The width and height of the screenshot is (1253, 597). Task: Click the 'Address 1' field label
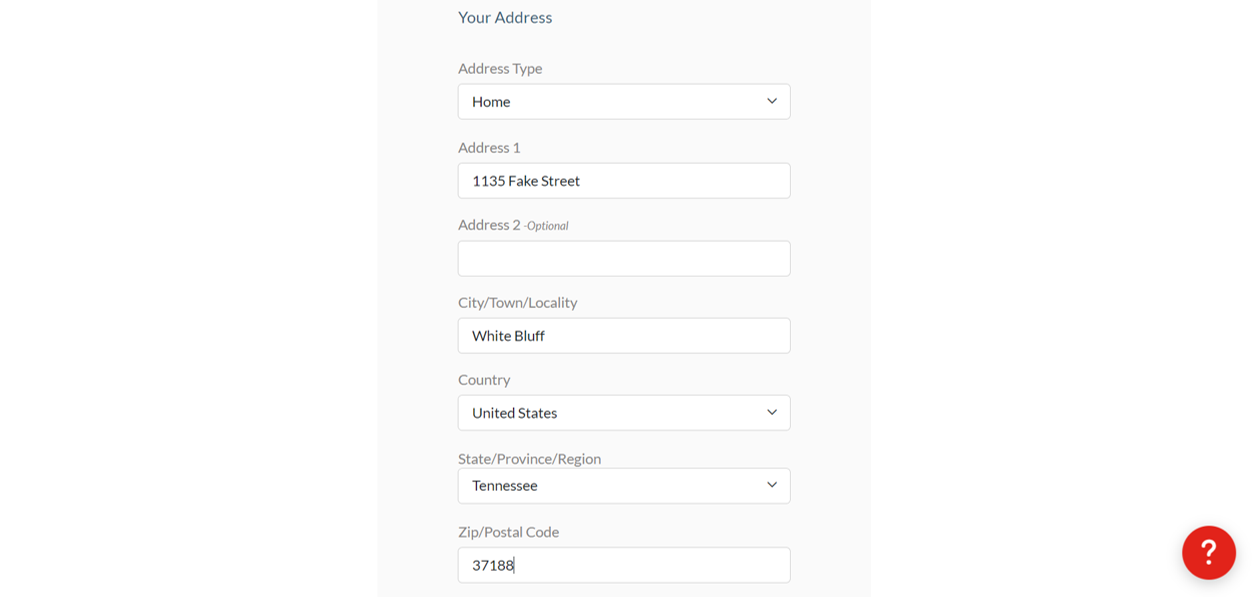pos(489,147)
